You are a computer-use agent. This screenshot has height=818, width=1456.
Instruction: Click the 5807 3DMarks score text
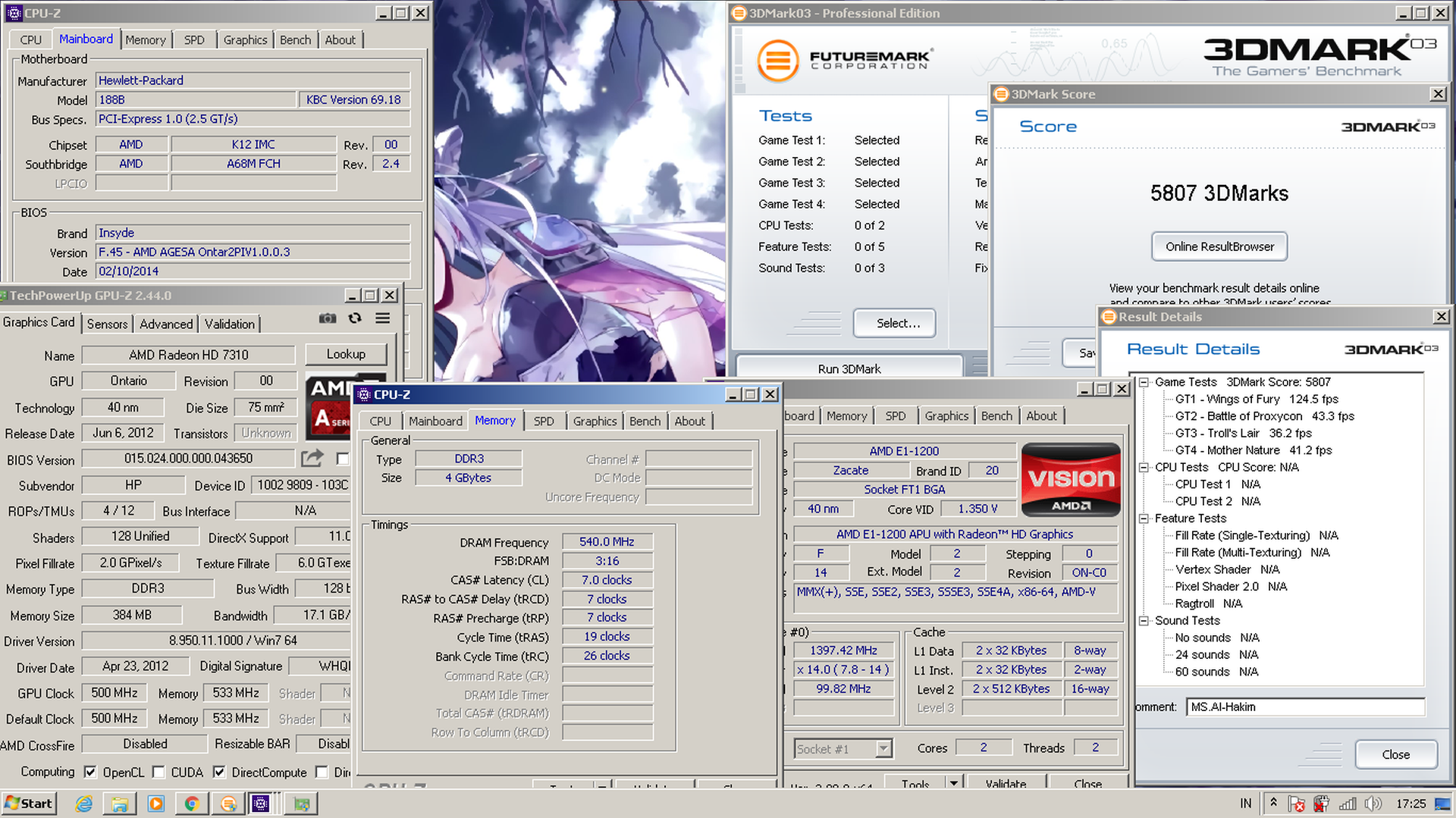click(1219, 193)
